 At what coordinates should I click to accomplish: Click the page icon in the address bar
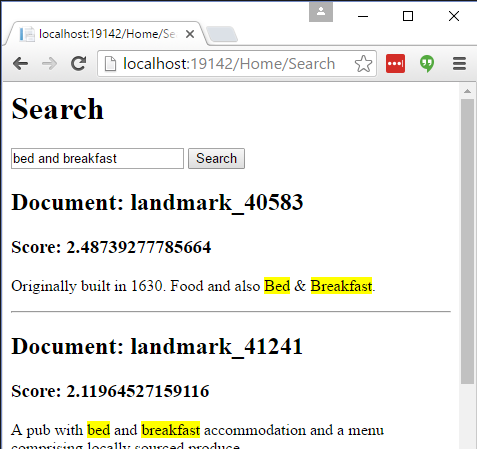click(110, 63)
